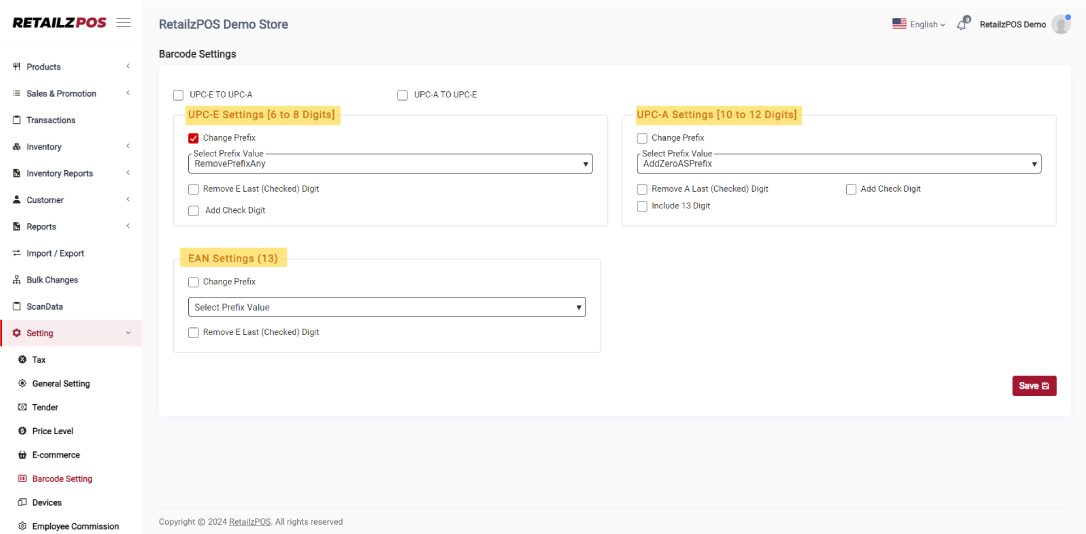Open Transactions in the sidebar
The width and height of the screenshot is (1086, 534).
pyautogui.click(x=51, y=120)
